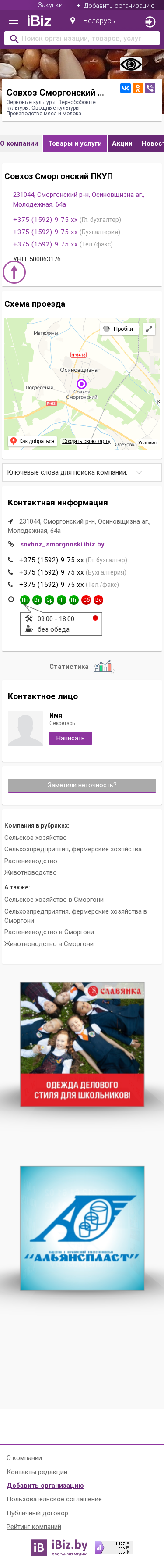Open the sovhoz_smorgonski.ibiz.by link

pos(62,544)
